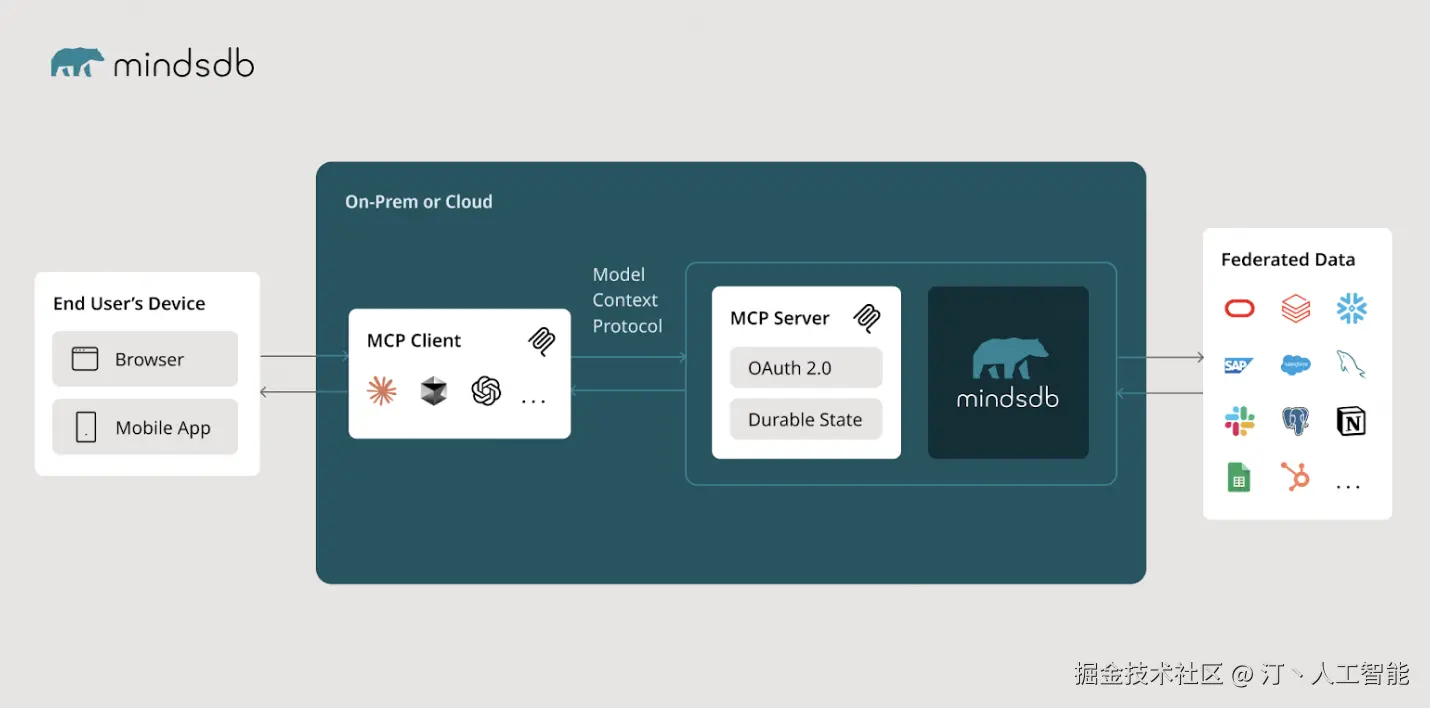The width and height of the screenshot is (1430, 708).
Task: Click the MCP logo in MCP Client card
Action: point(541,341)
